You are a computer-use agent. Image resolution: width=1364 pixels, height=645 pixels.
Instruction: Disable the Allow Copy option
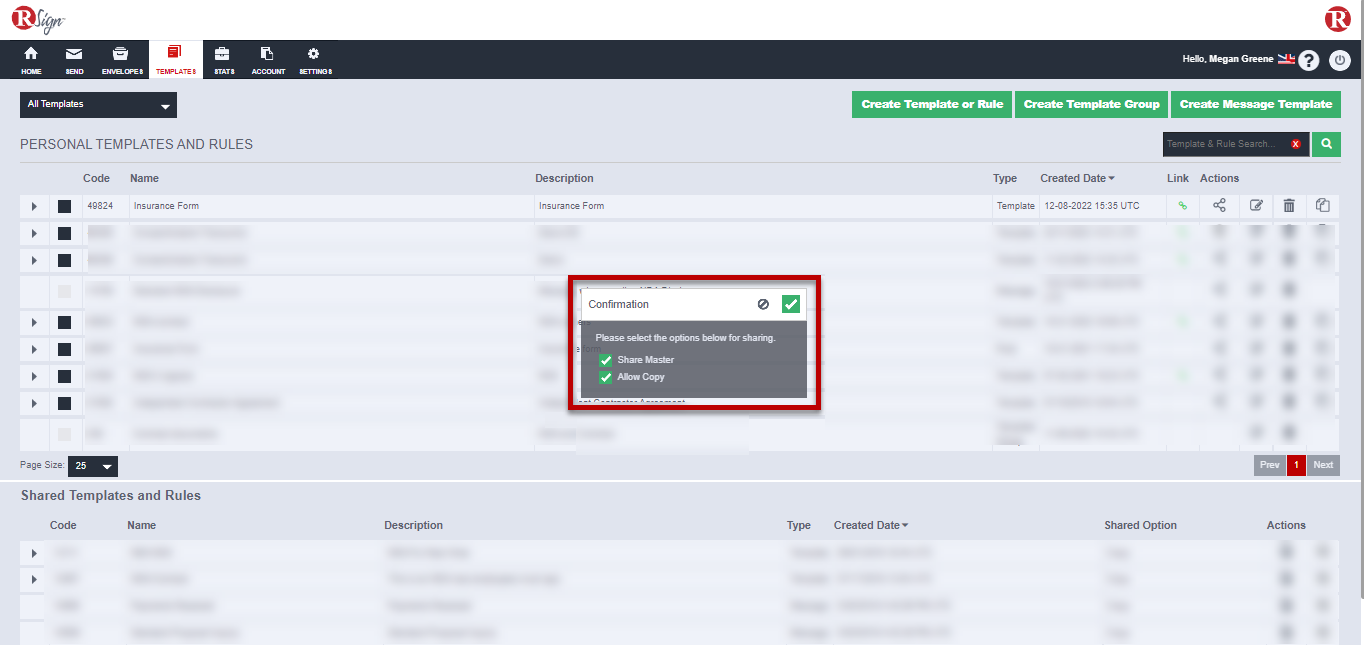[605, 377]
